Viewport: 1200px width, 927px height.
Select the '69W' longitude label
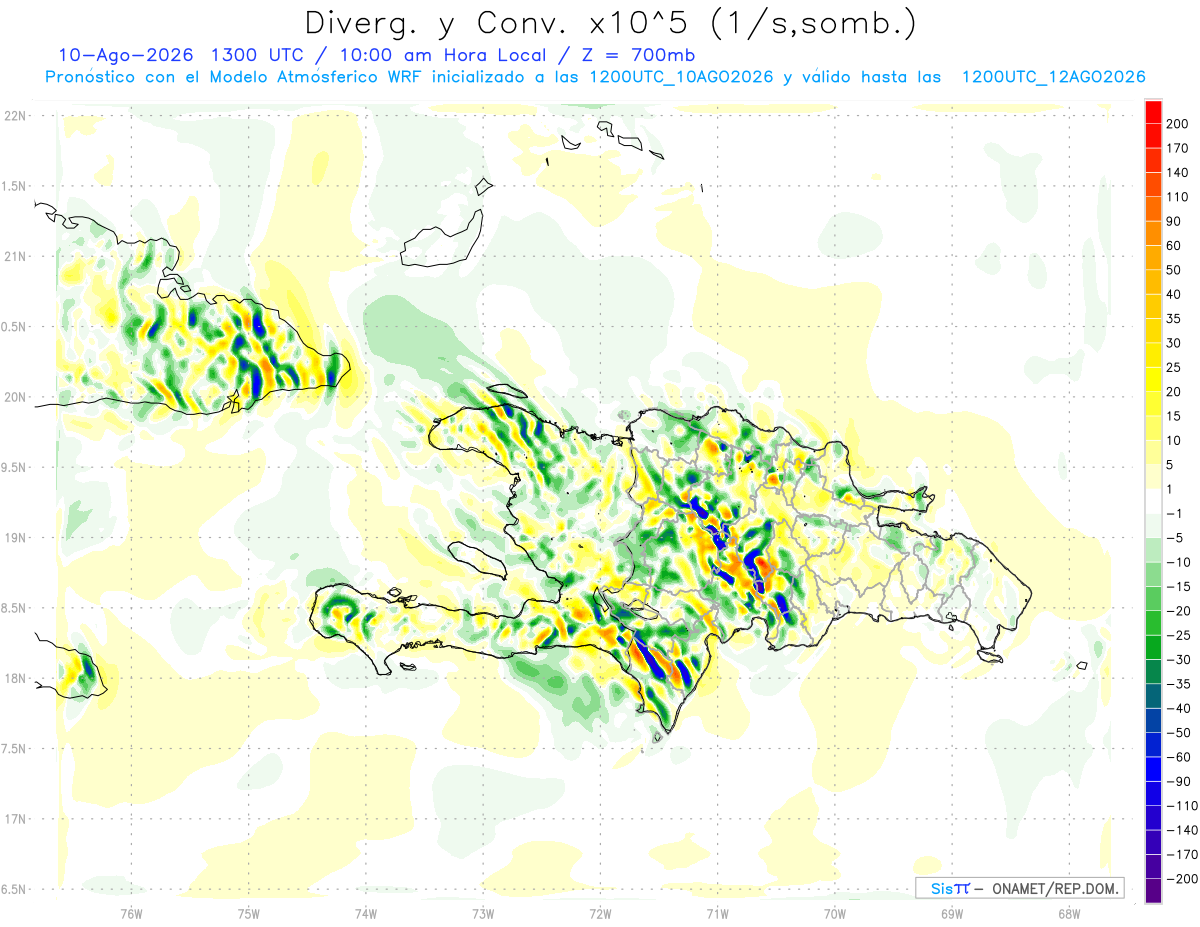pos(951,913)
